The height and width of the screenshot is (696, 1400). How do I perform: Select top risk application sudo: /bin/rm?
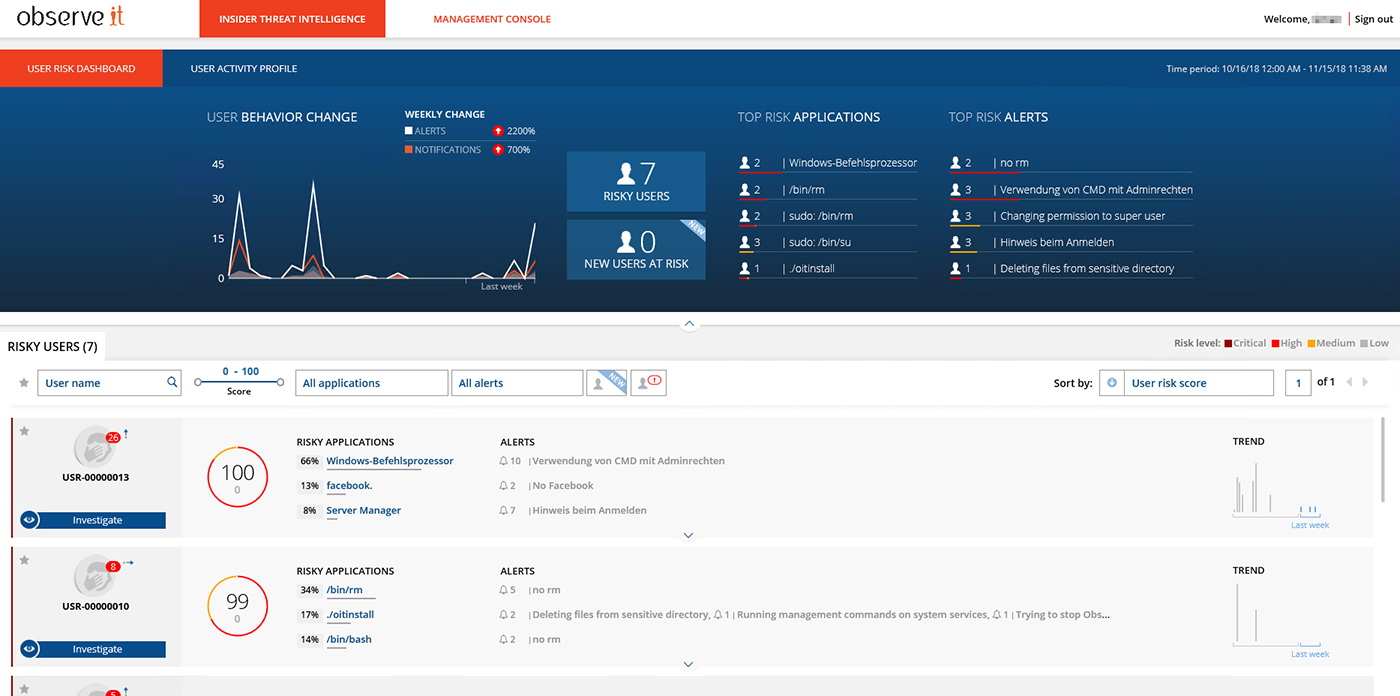[820, 216]
